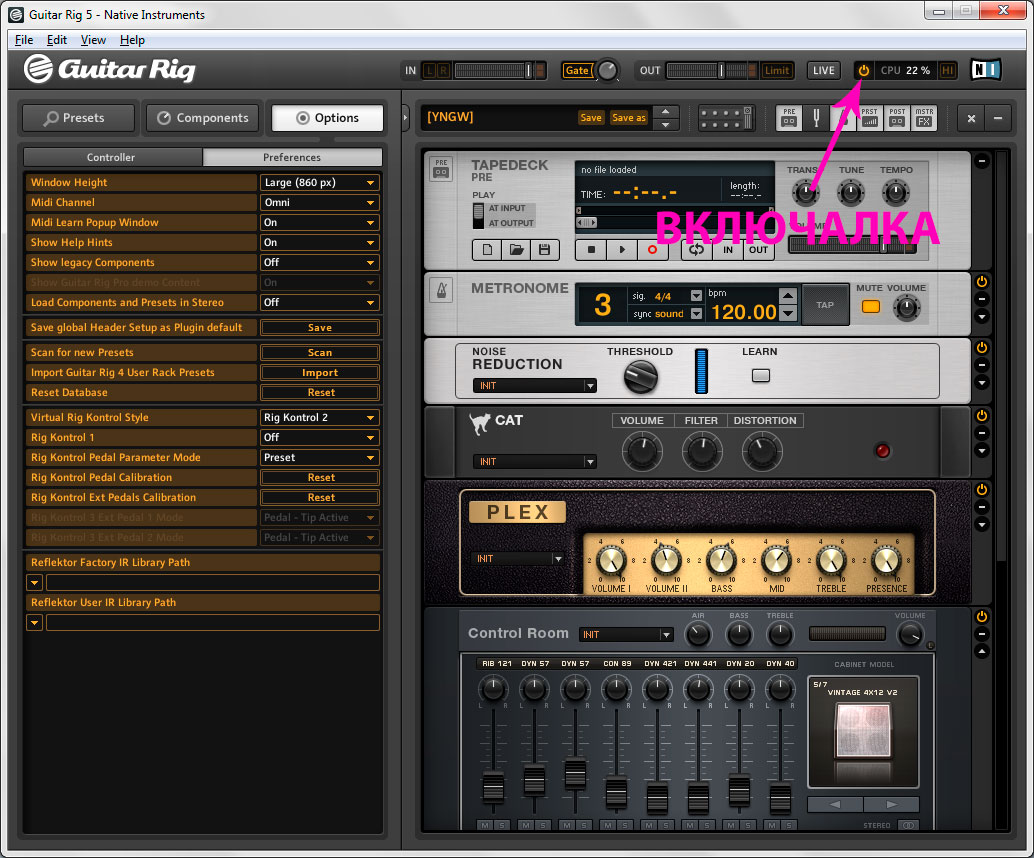Show the Preset Volume PRST tool
Screen dimensions: 1034x858
coord(870,118)
